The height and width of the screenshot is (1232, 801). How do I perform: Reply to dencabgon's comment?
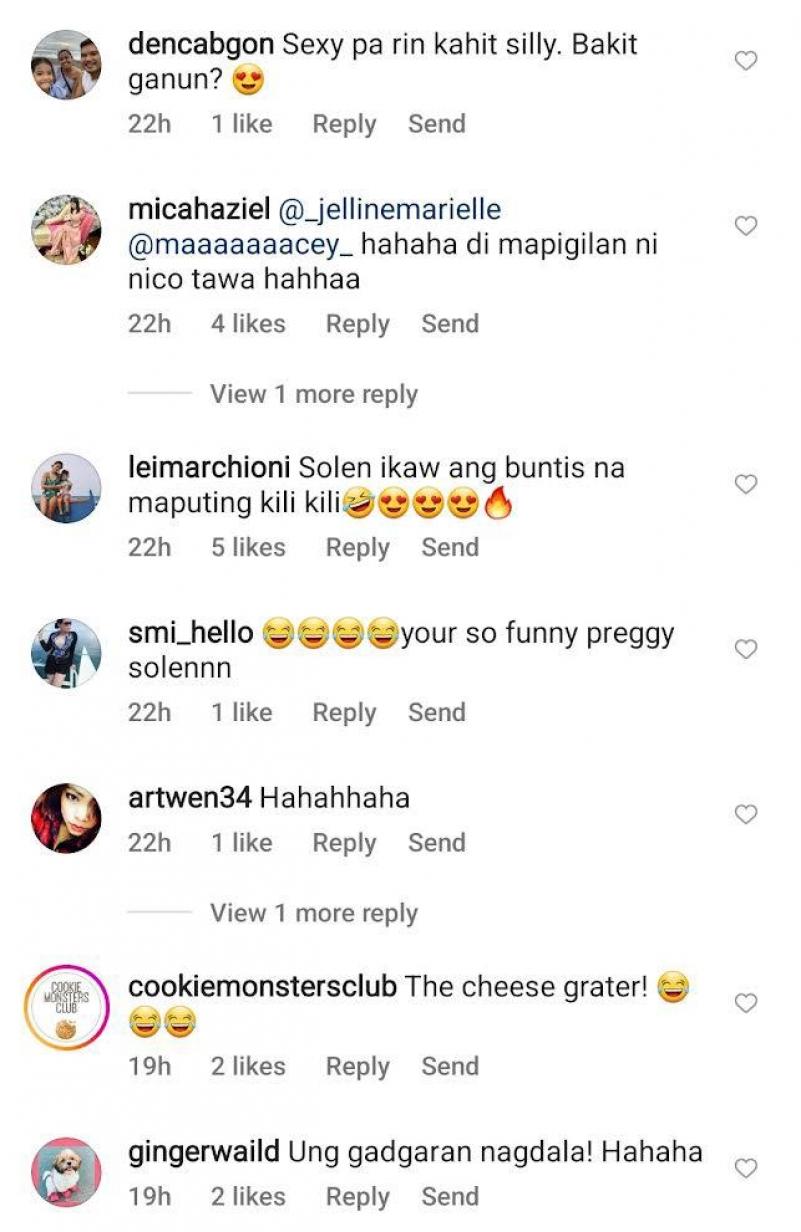[344, 124]
